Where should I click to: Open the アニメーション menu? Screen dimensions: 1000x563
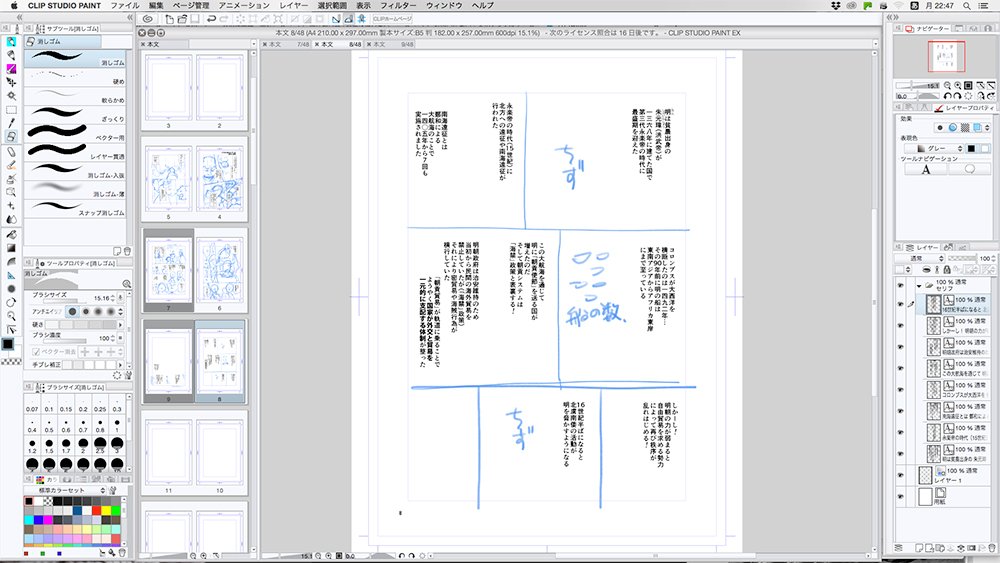244,5
